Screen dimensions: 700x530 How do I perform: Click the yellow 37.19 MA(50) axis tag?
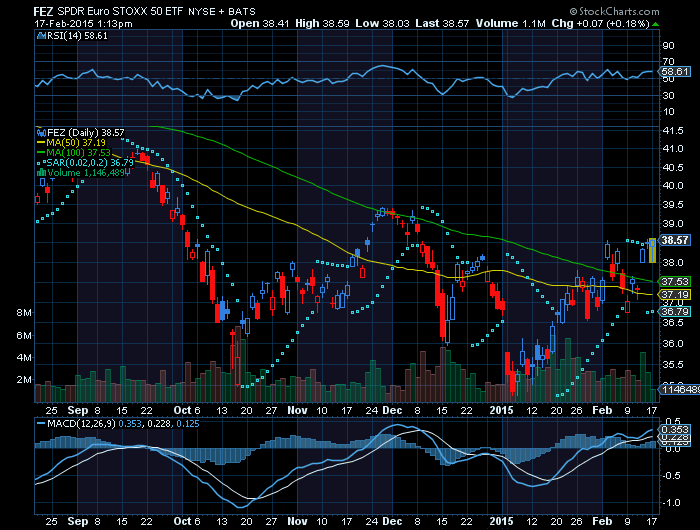point(675,295)
